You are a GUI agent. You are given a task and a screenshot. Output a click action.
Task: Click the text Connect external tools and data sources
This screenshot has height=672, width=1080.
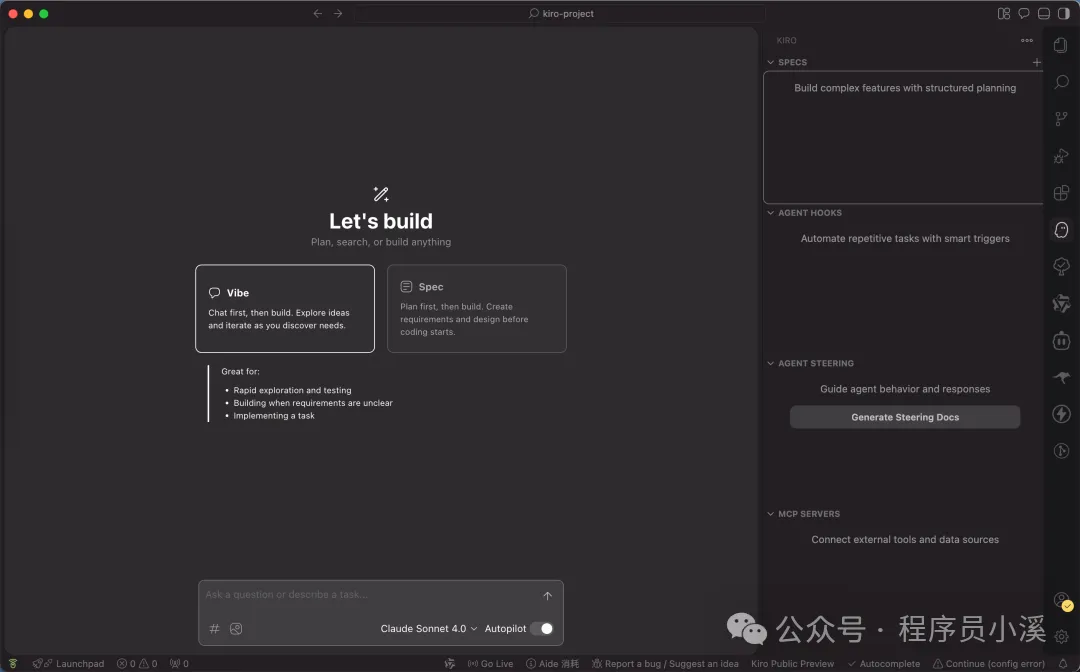904,540
